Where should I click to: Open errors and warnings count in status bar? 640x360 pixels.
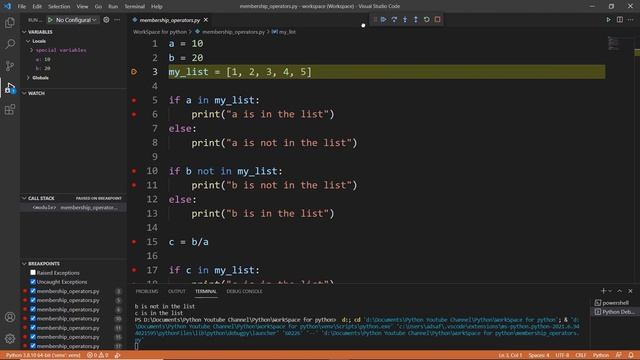[x=97, y=355]
